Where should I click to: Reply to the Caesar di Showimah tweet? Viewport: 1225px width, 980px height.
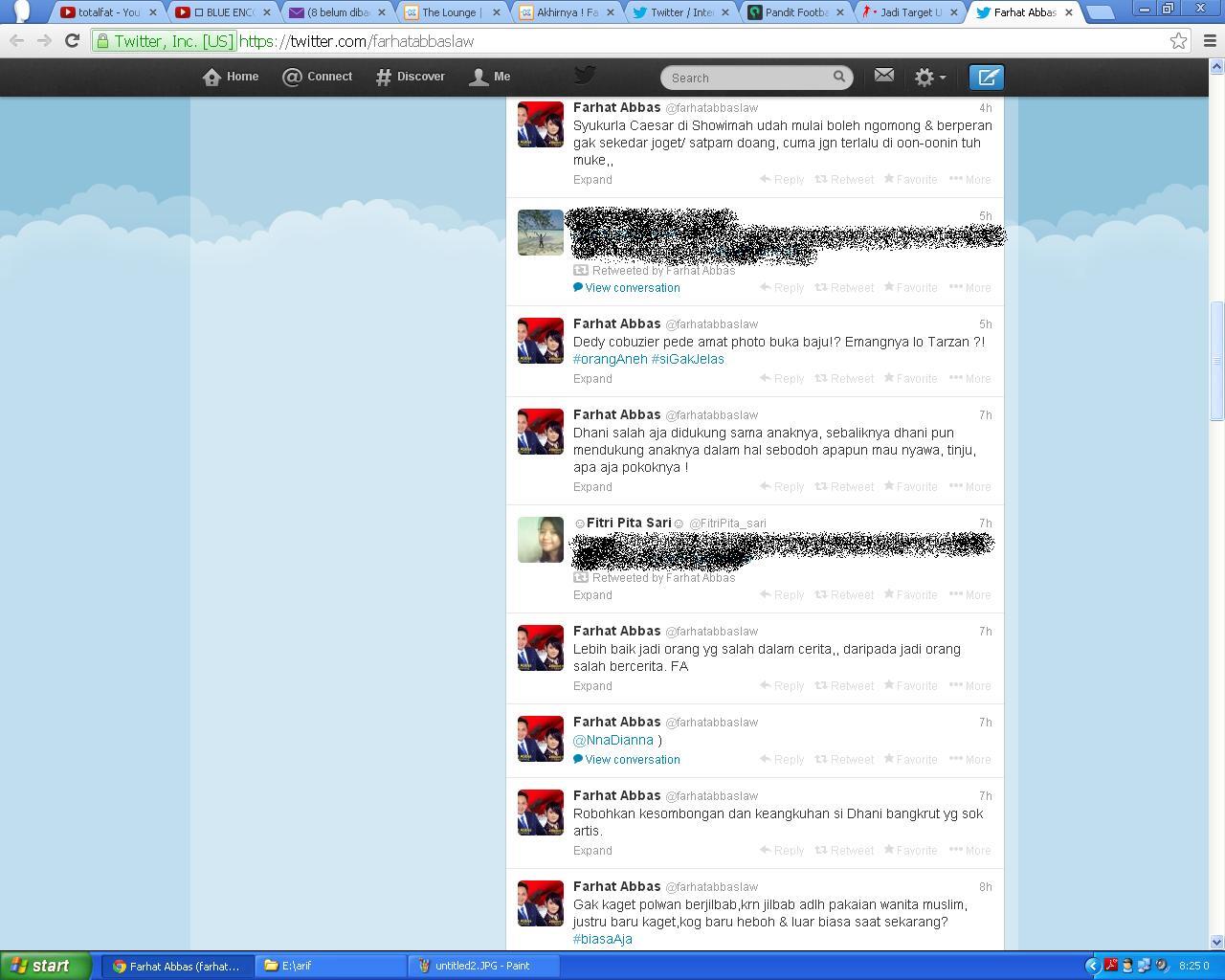782,180
